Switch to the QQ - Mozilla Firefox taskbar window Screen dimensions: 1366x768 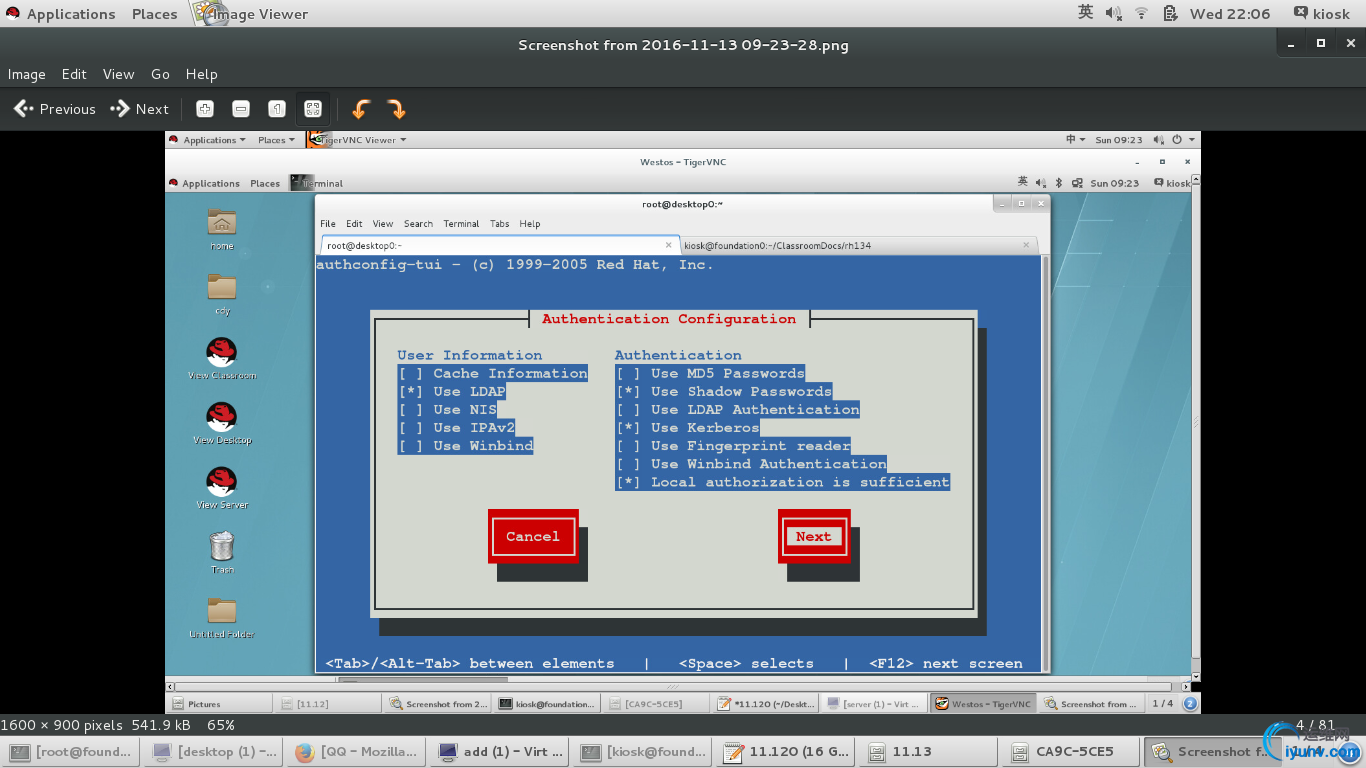pos(356,752)
